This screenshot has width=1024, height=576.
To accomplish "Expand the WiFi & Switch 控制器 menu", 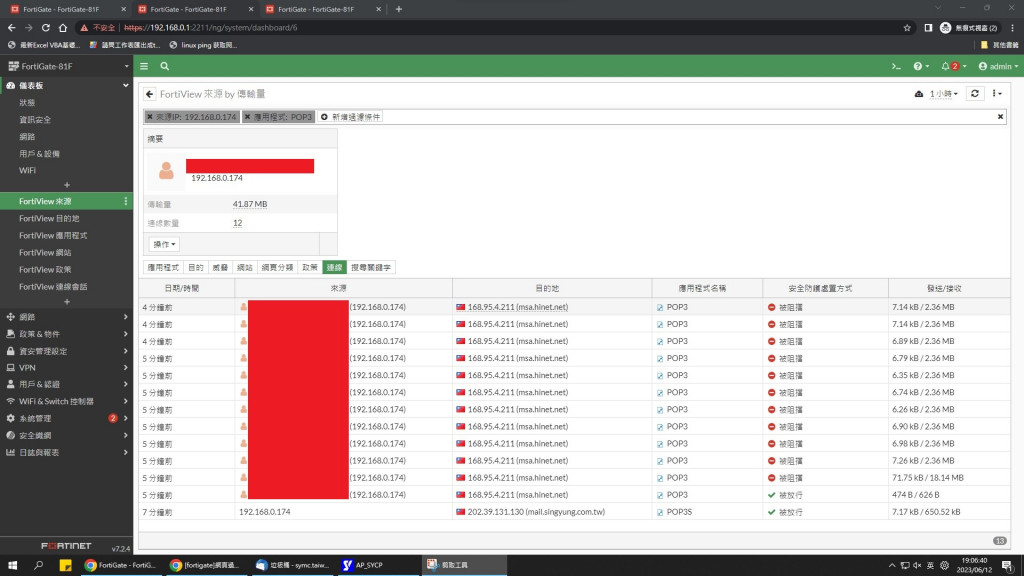I will pos(67,401).
